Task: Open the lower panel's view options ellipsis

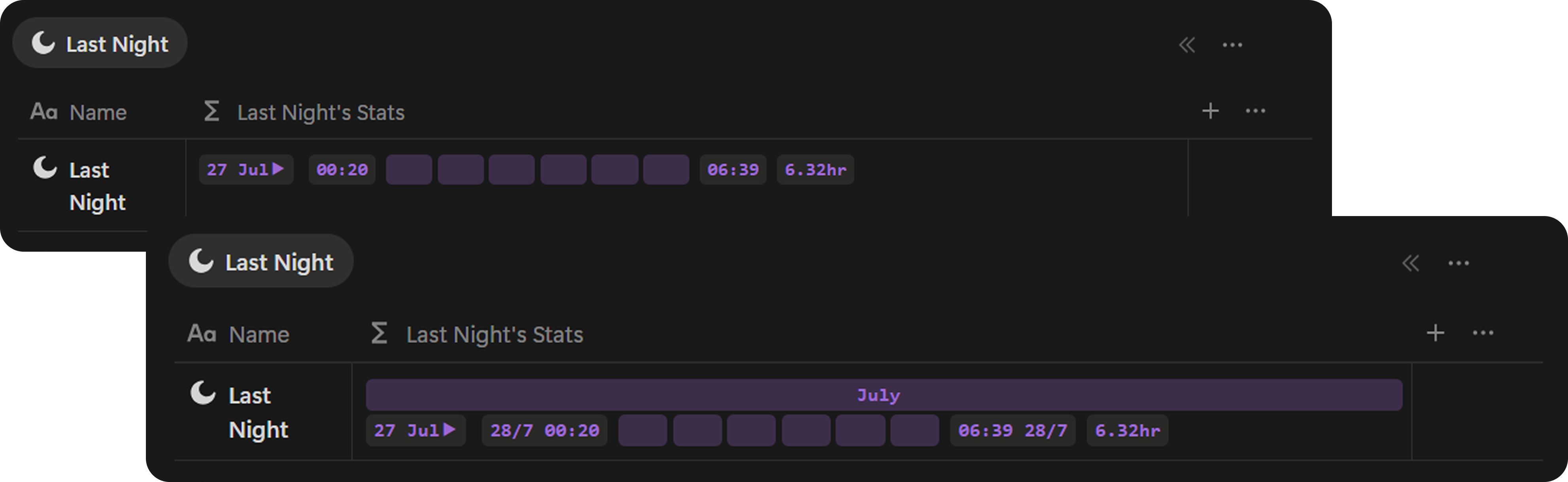Action: [x=1458, y=263]
